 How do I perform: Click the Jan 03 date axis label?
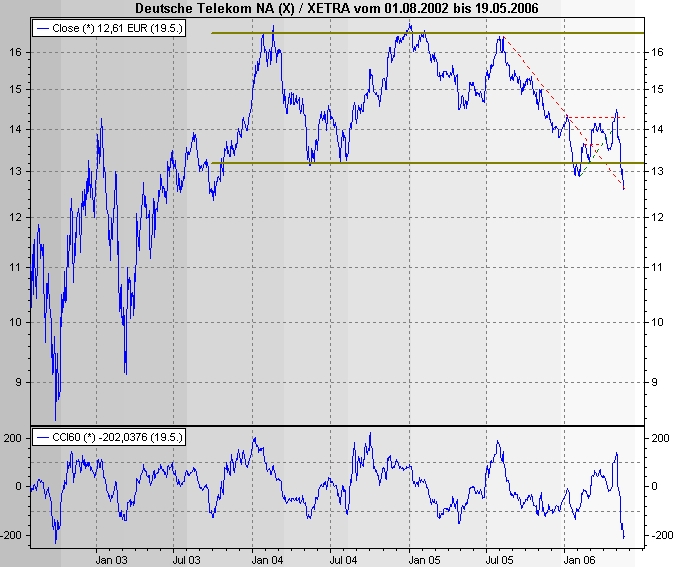point(112,559)
